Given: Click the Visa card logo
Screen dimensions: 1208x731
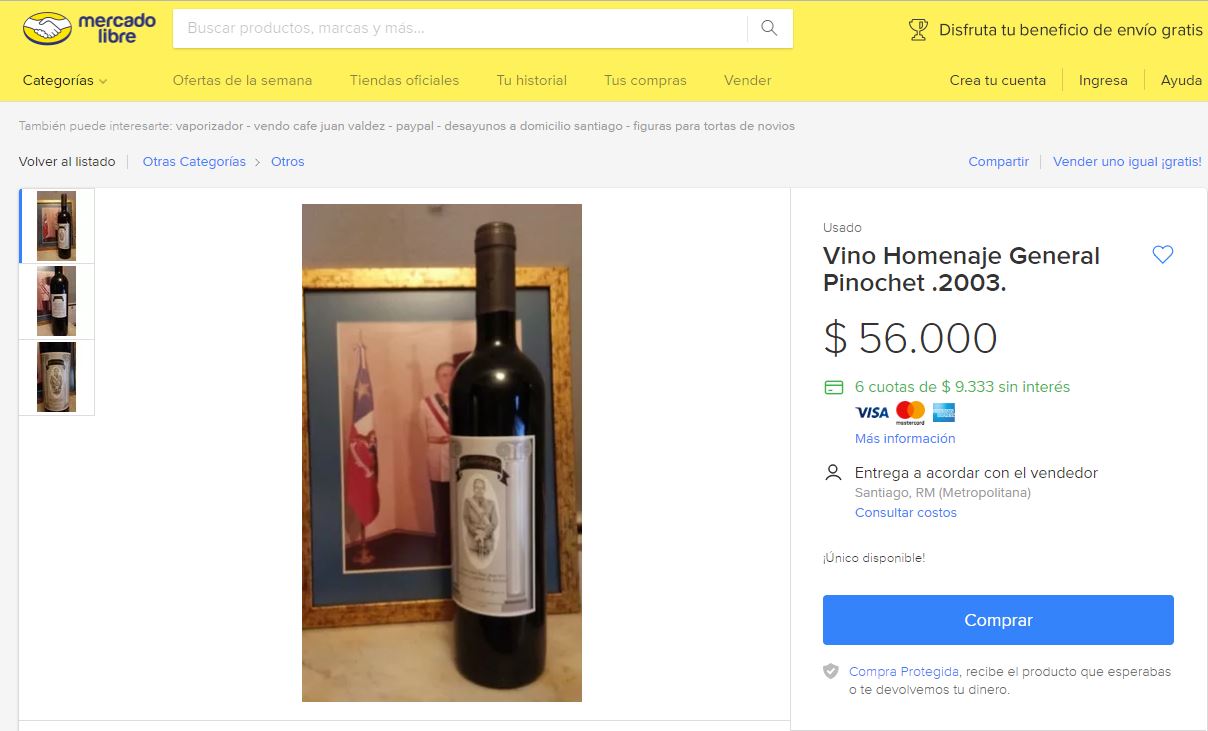Looking at the screenshot, I should (872, 412).
